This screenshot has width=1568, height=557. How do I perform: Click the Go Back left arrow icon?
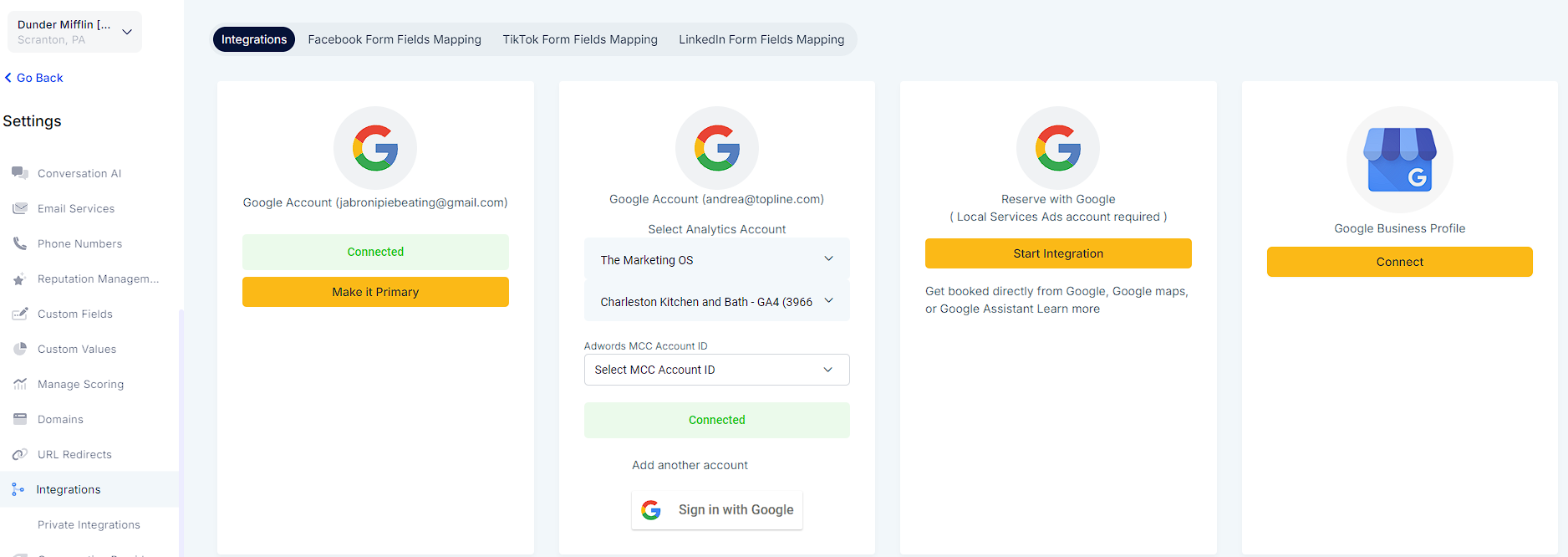(x=8, y=78)
